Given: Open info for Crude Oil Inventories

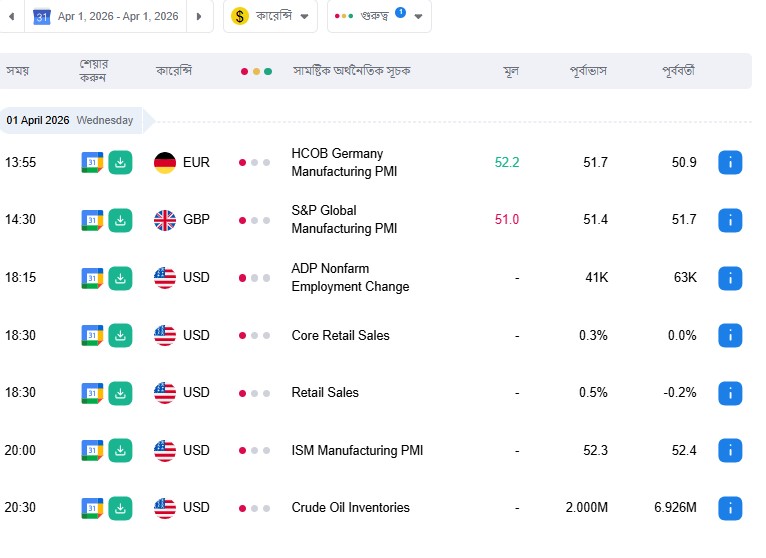Looking at the screenshot, I should [730, 507].
